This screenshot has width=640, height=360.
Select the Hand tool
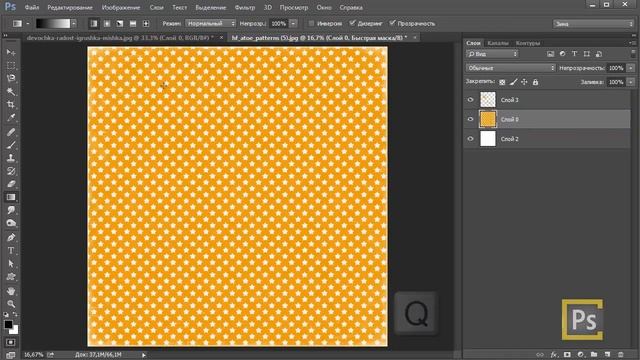(11, 291)
